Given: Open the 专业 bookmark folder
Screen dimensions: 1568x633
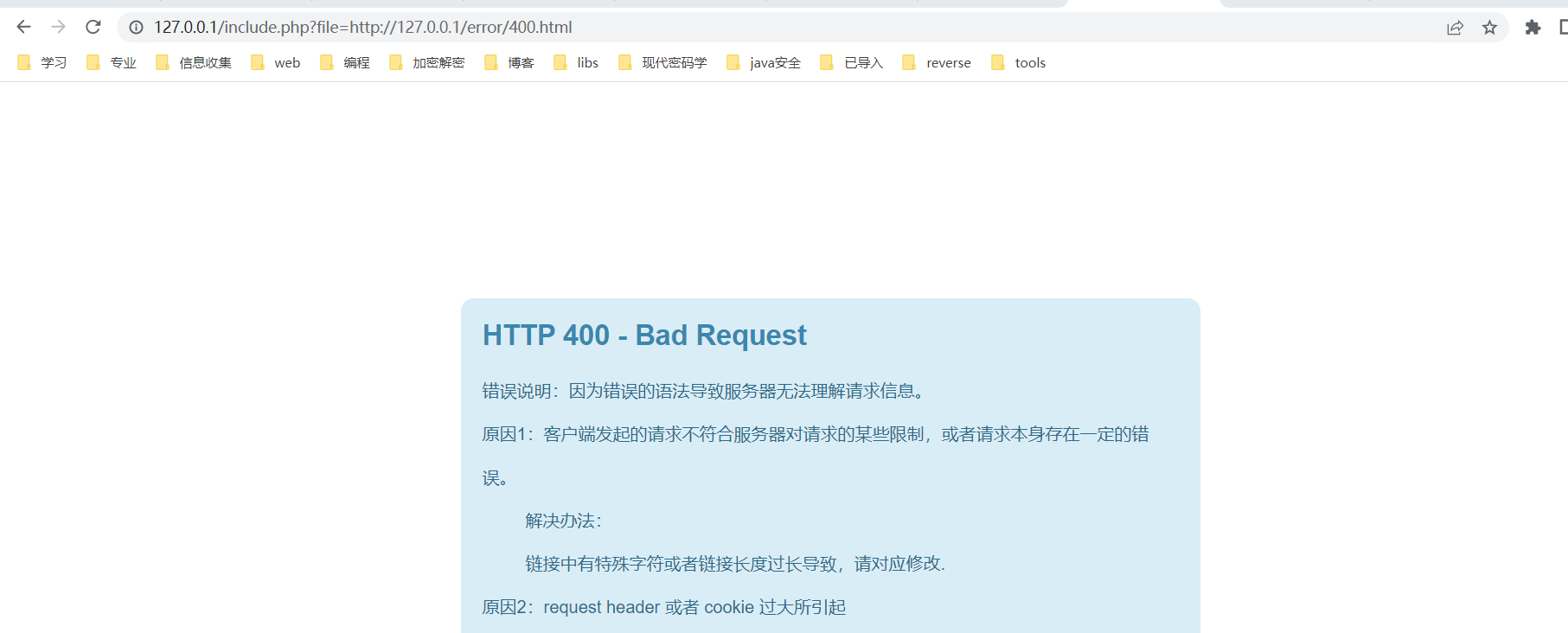Looking at the screenshot, I should coord(112,62).
